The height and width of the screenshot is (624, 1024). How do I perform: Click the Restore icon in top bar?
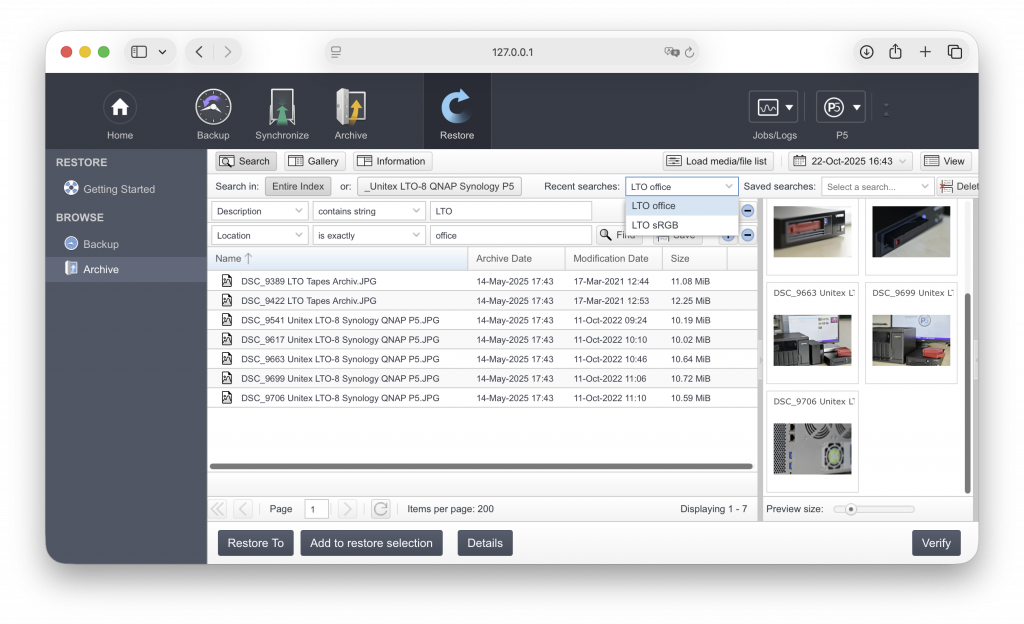[457, 109]
